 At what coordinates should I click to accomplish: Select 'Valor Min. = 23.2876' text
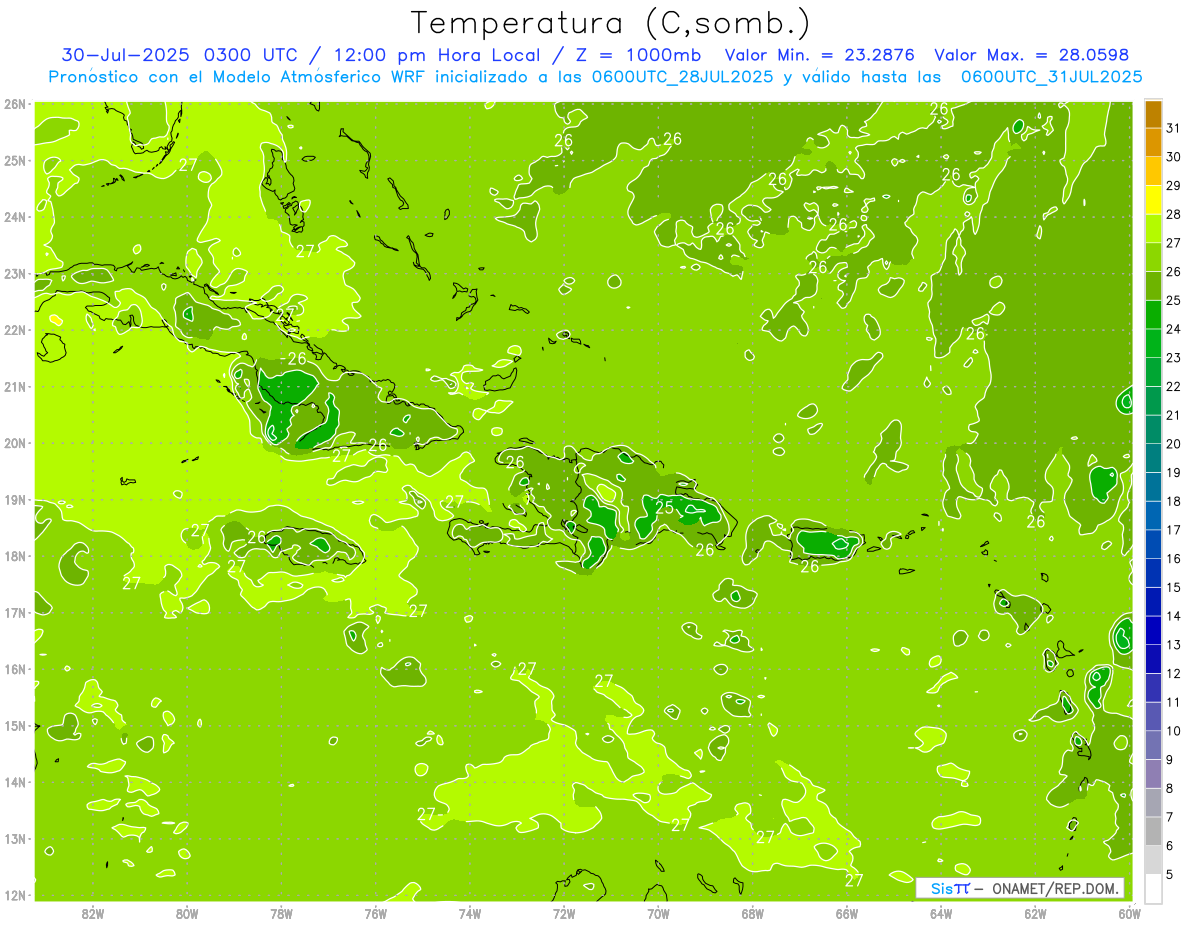coord(820,55)
